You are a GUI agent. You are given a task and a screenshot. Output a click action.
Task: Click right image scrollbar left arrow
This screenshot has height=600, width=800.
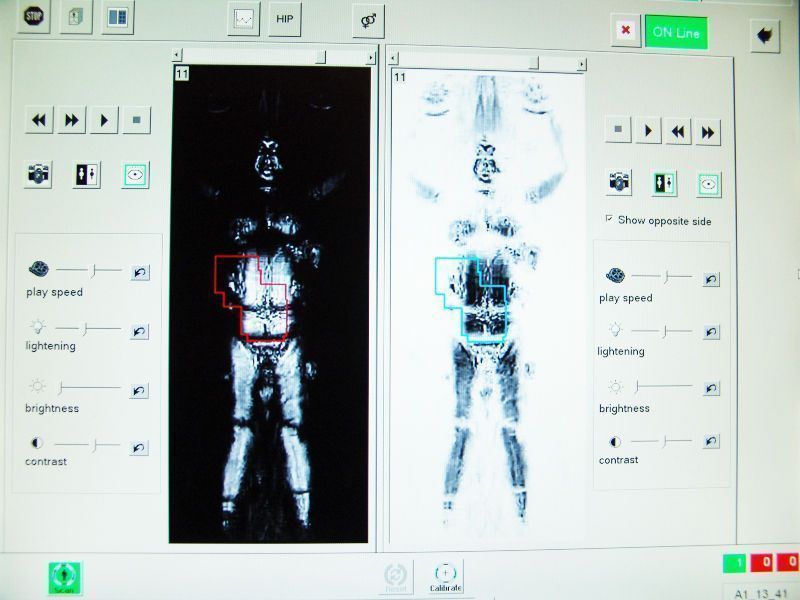(393, 59)
